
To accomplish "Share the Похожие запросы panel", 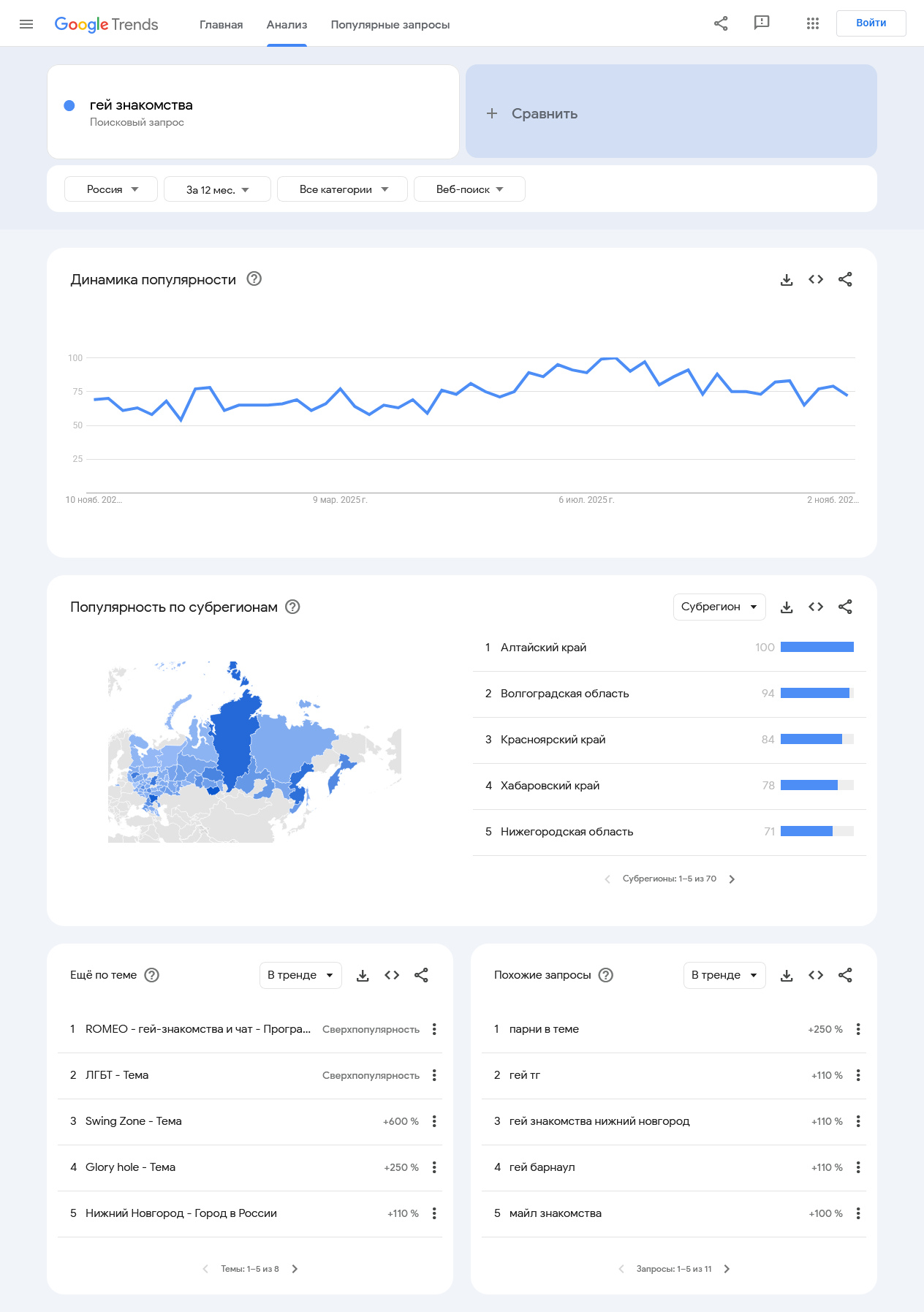I will pyautogui.click(x=845, y=976).
